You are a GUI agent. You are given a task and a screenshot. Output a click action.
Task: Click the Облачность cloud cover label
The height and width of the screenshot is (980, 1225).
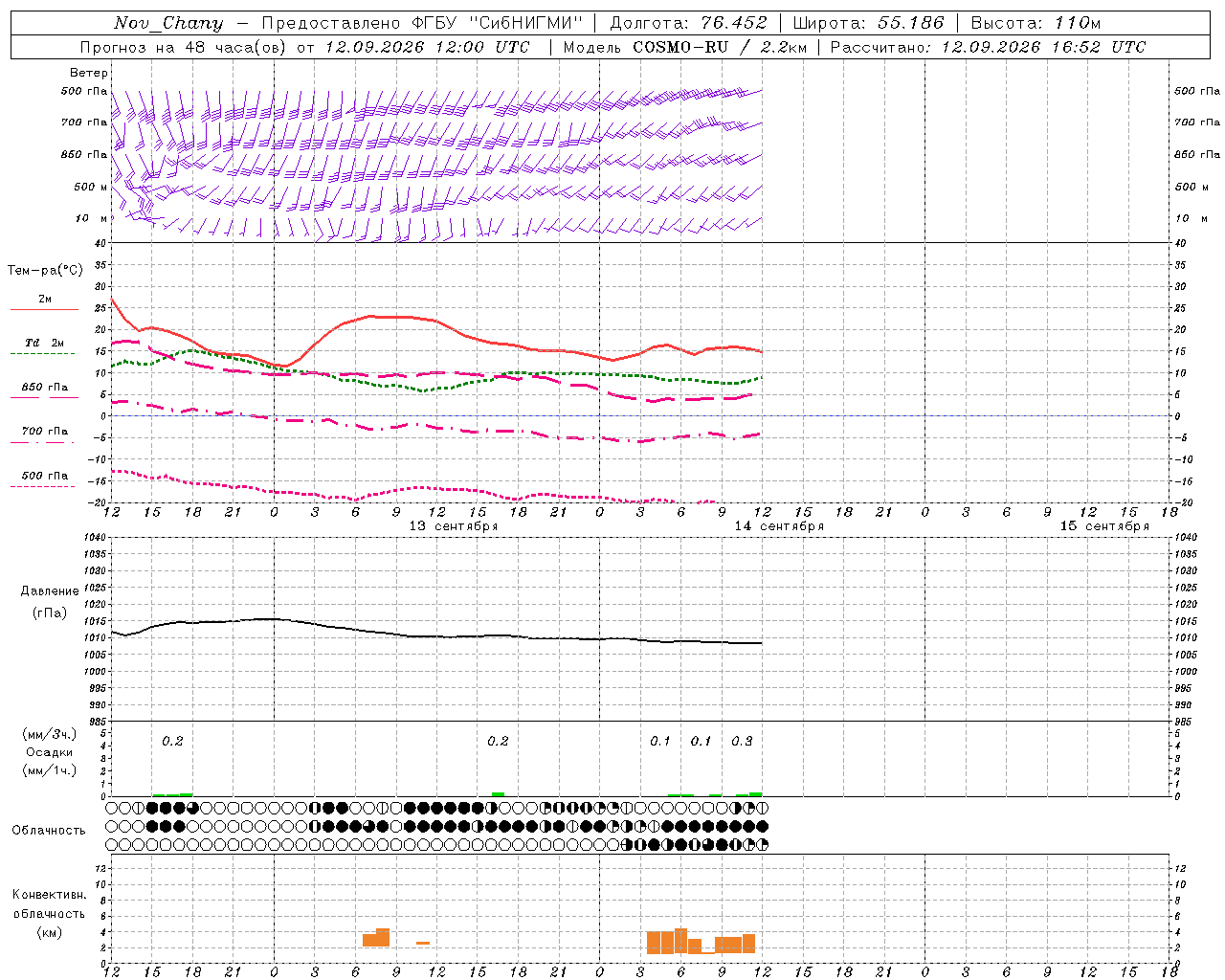coord(49,830)
